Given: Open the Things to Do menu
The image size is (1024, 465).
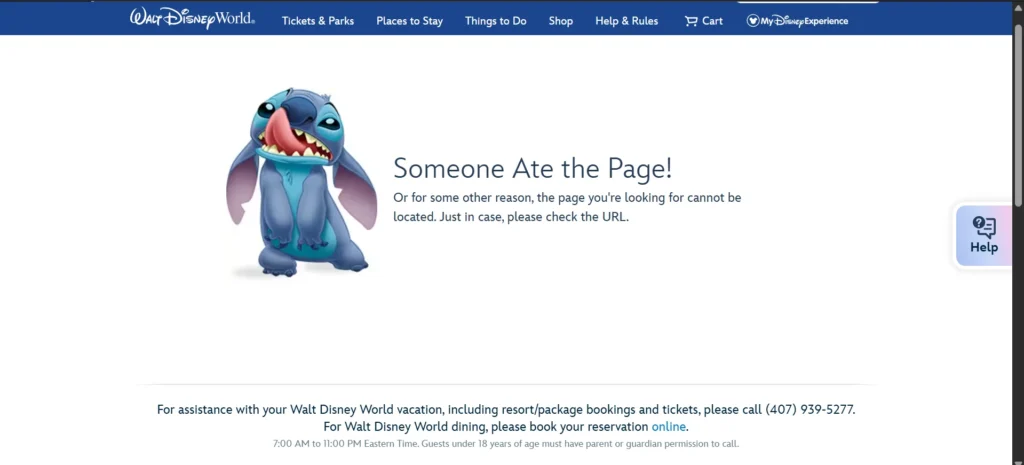Looking at the screenshot, I should pyautogui.click(x=496, y=21).
